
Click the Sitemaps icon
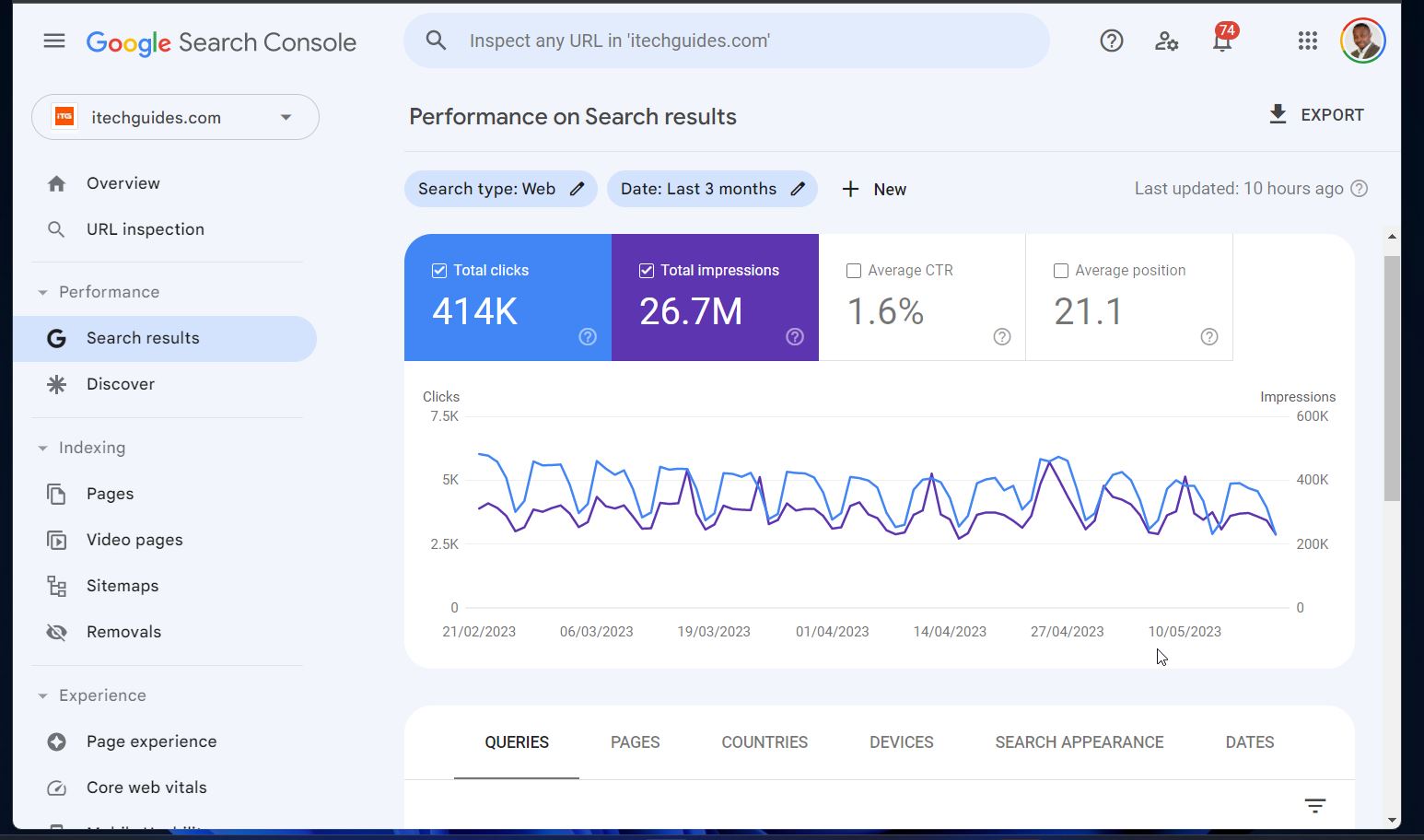pos(56,586)
